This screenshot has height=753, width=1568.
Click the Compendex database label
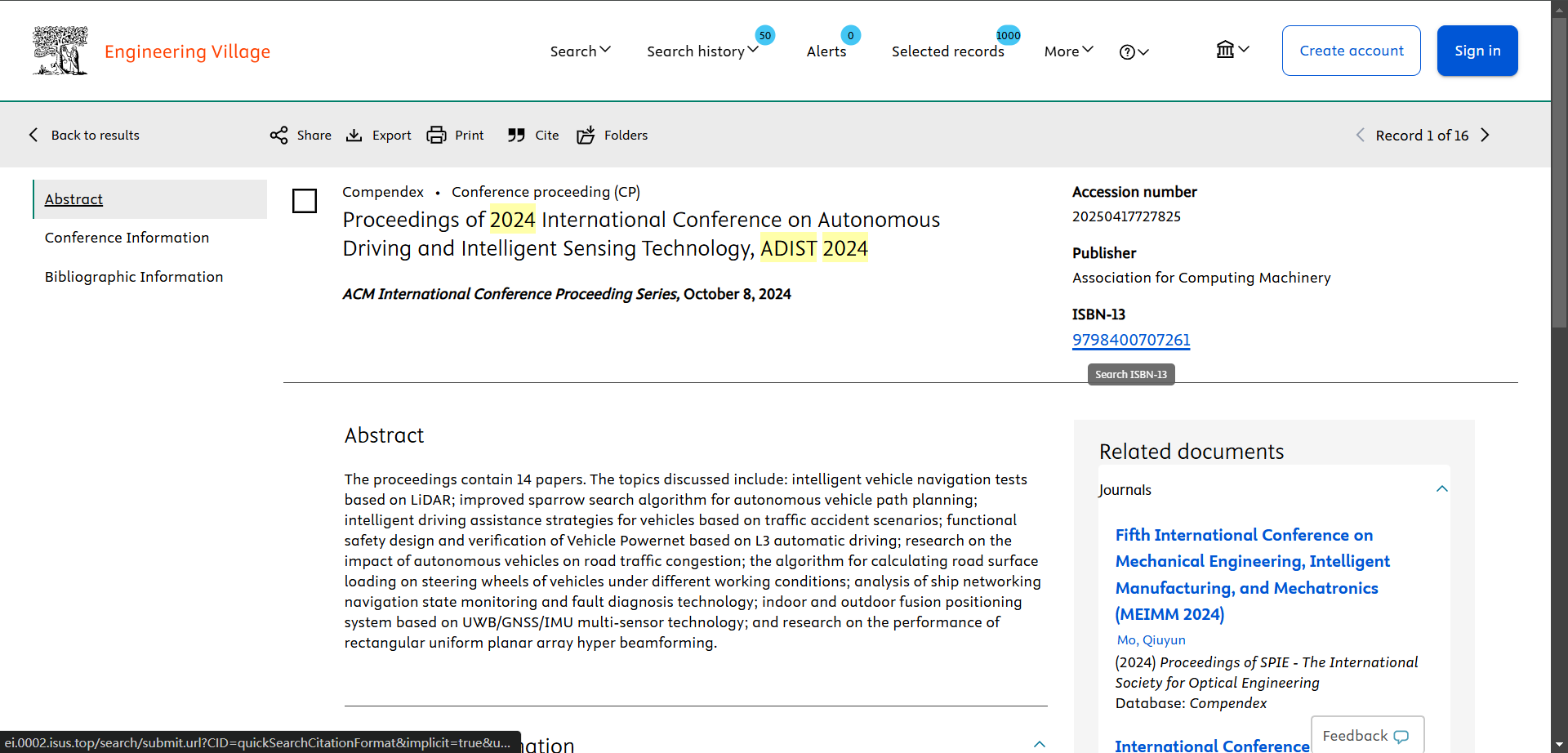click(383, 192)
